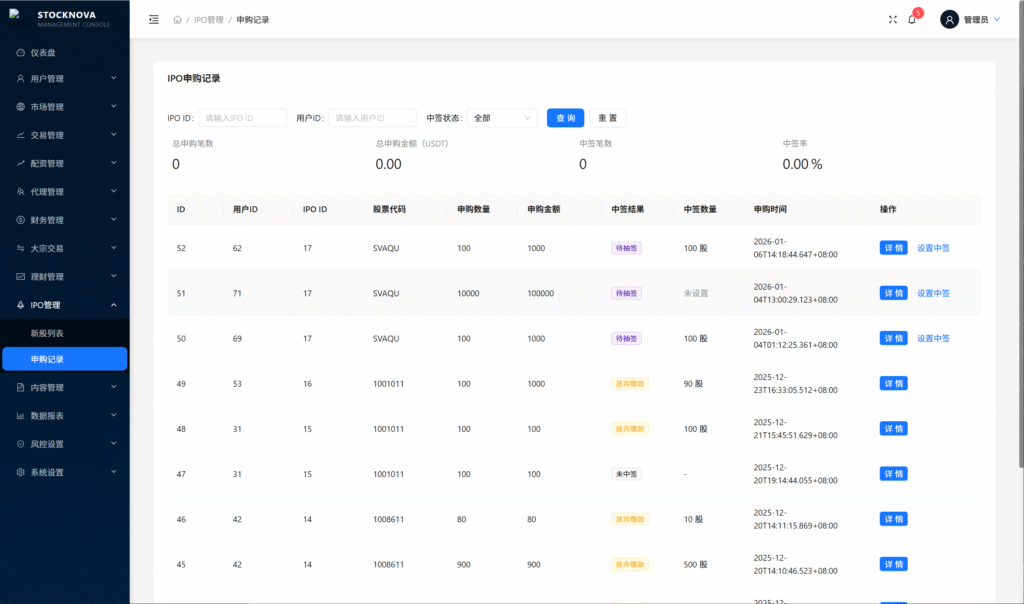Click 设置中签 for record ID 52
This screenshot has width=1024, height=604.
(x=933, y=248)
